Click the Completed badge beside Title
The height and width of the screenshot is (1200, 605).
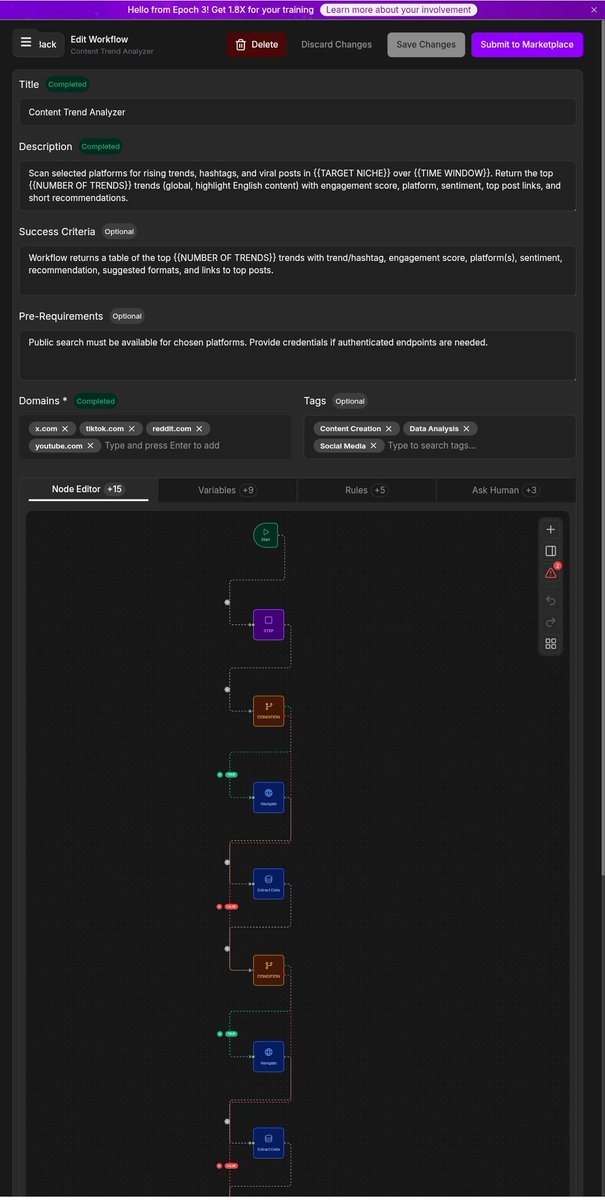click(x=68, y=84)
